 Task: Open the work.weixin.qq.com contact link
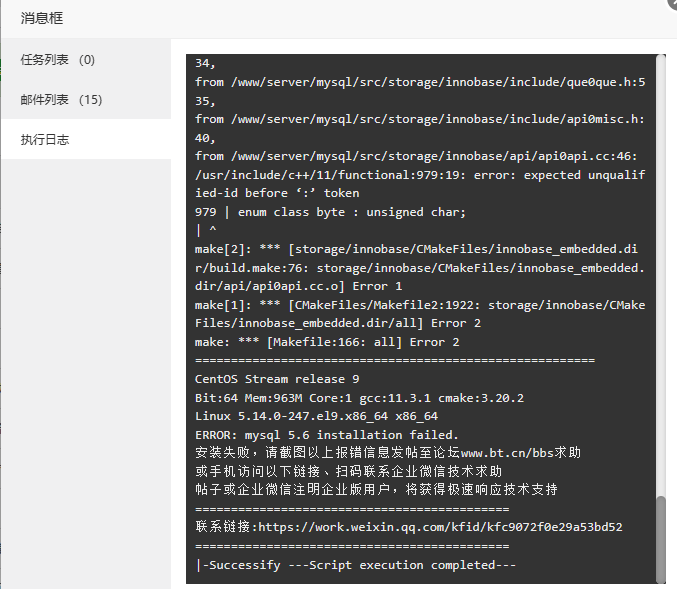tap(440, 527)
